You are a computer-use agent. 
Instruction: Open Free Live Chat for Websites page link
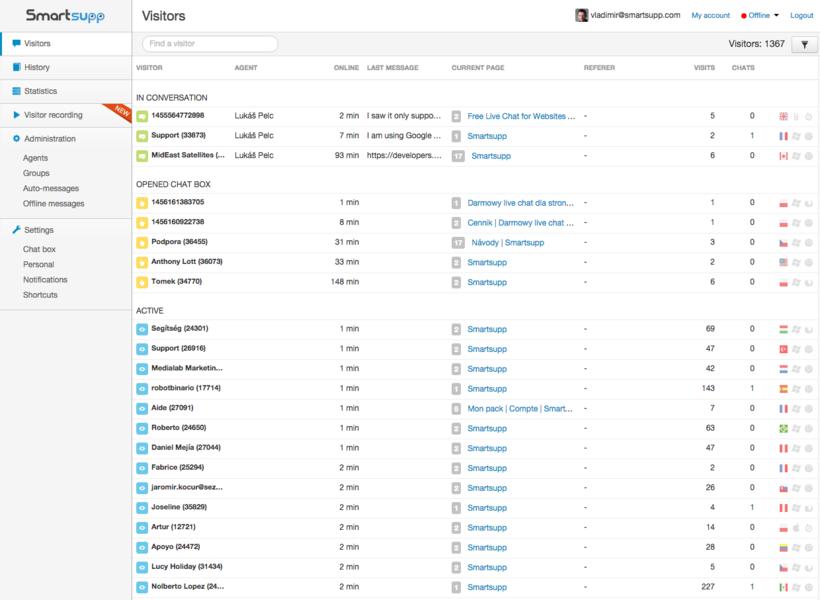pos(521,117)
